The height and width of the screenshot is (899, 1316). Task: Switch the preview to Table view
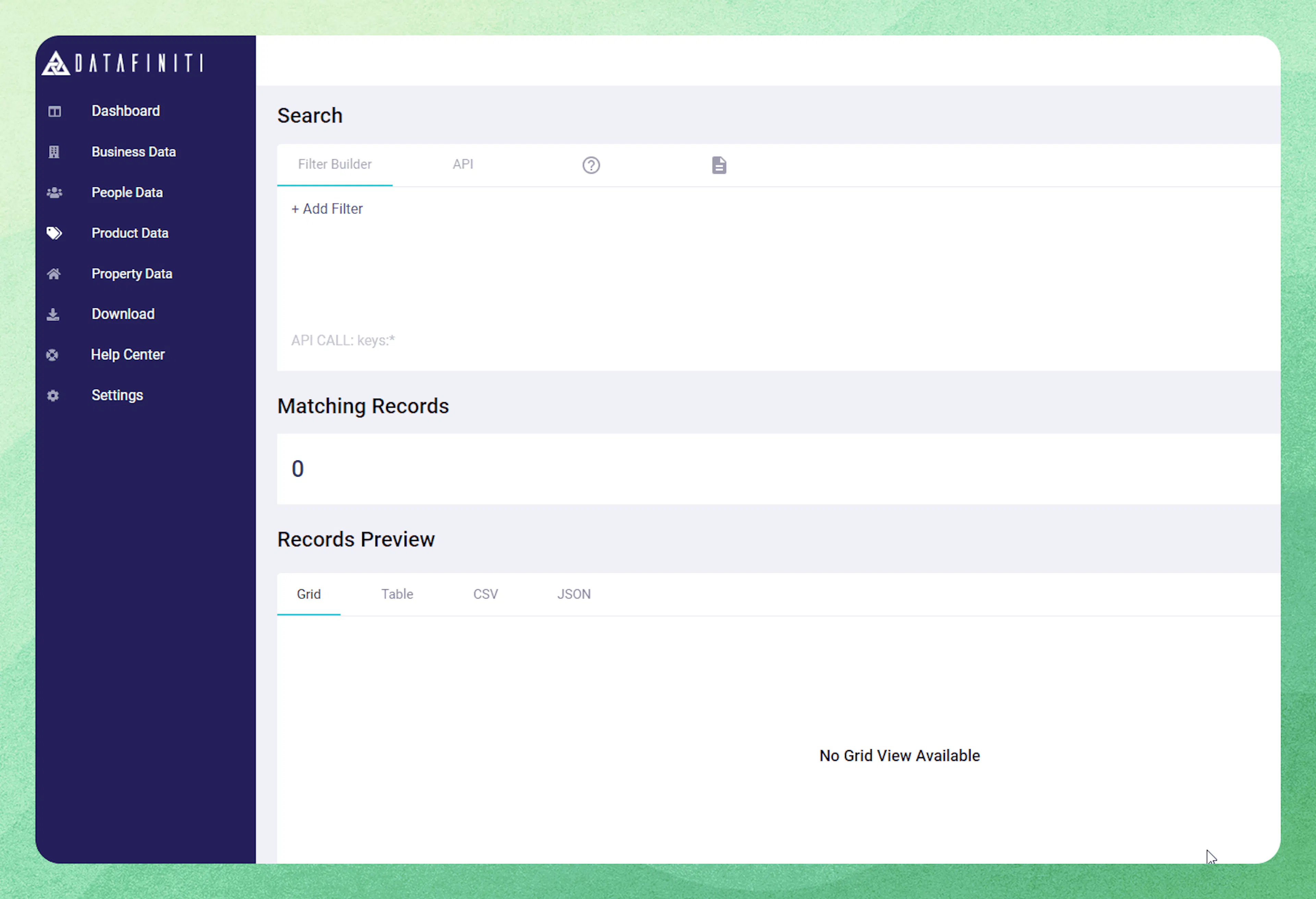pyautogui.click(x=397, y=594)
